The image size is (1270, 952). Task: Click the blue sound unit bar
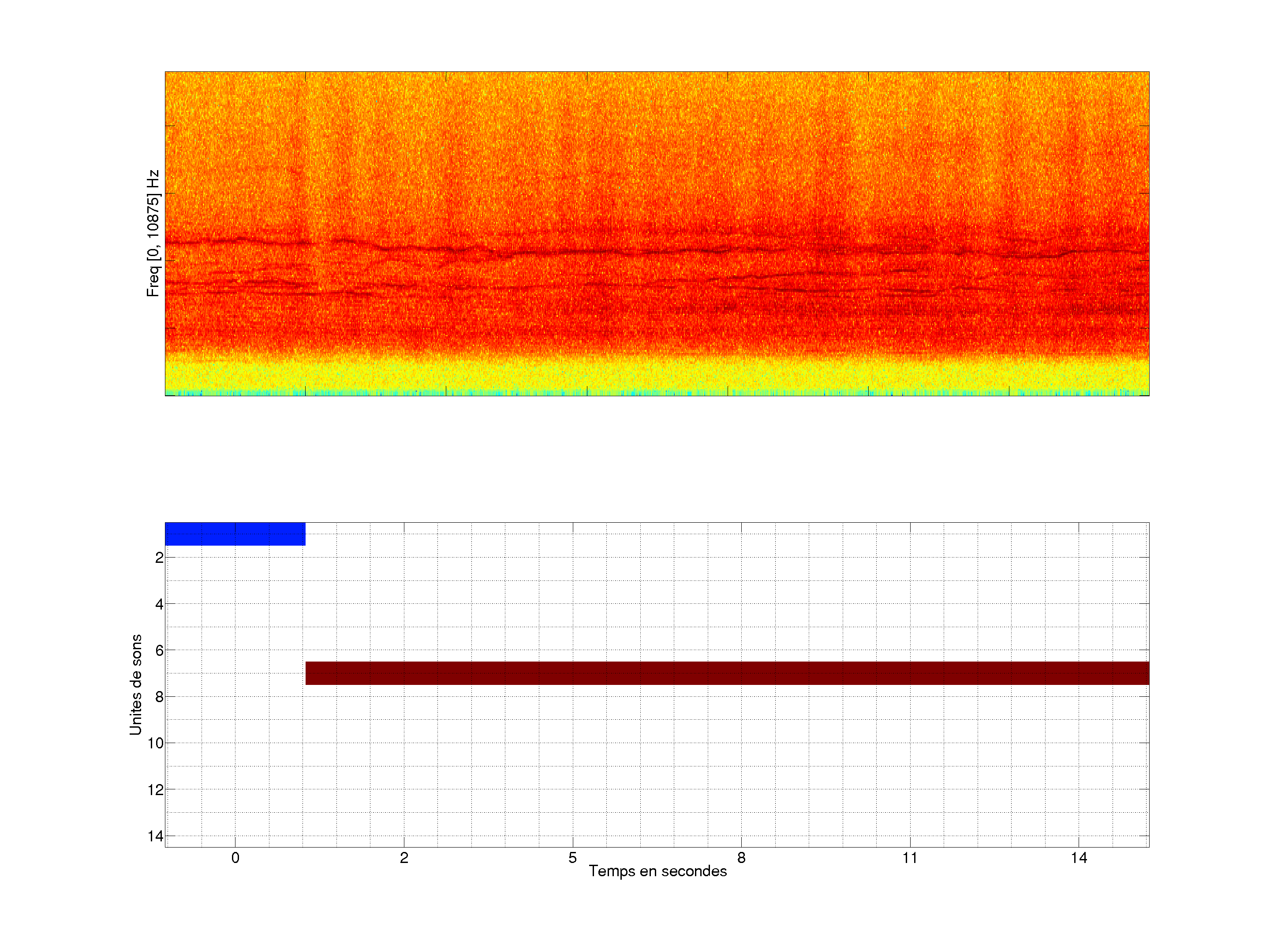coord(235,534)
